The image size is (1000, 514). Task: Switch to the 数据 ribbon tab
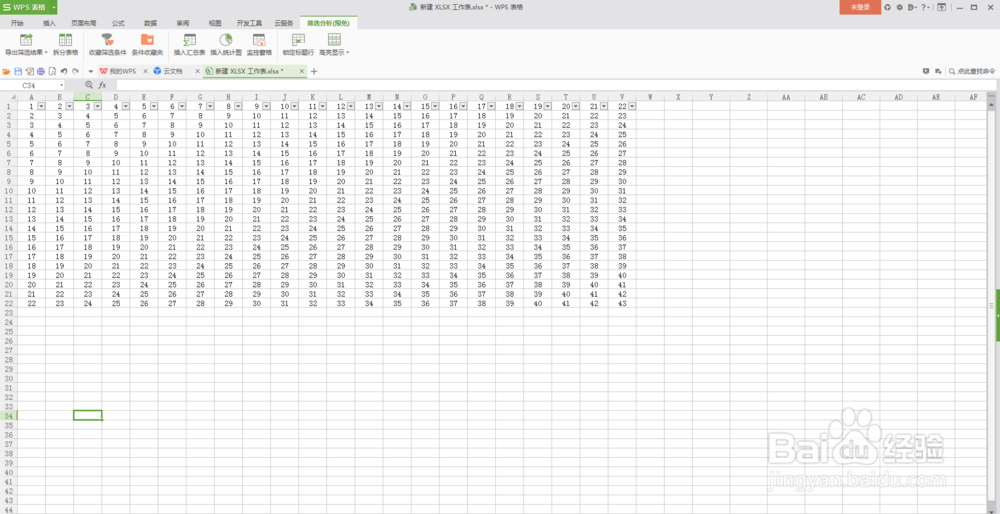pyautogui.click(x=151, y=23)
